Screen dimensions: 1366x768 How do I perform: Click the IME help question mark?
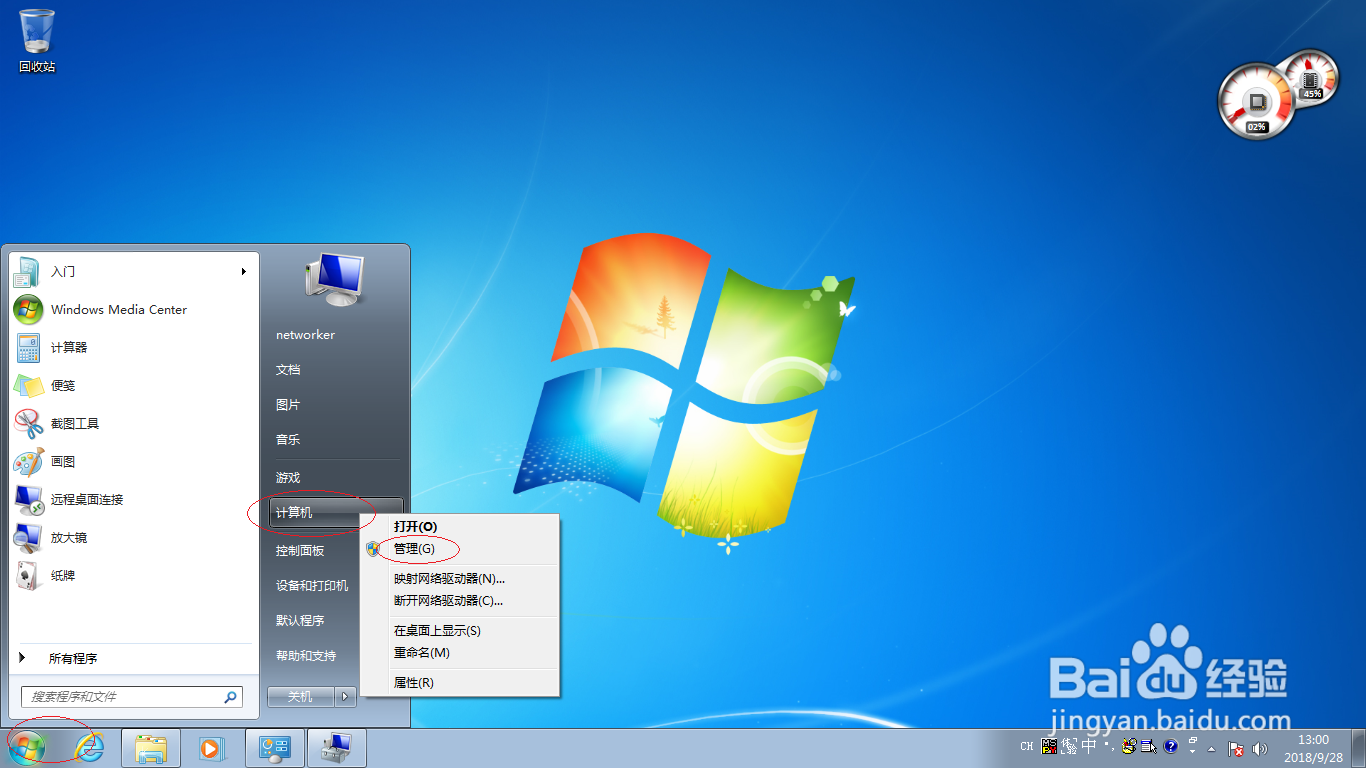(x=1171, y=746)
